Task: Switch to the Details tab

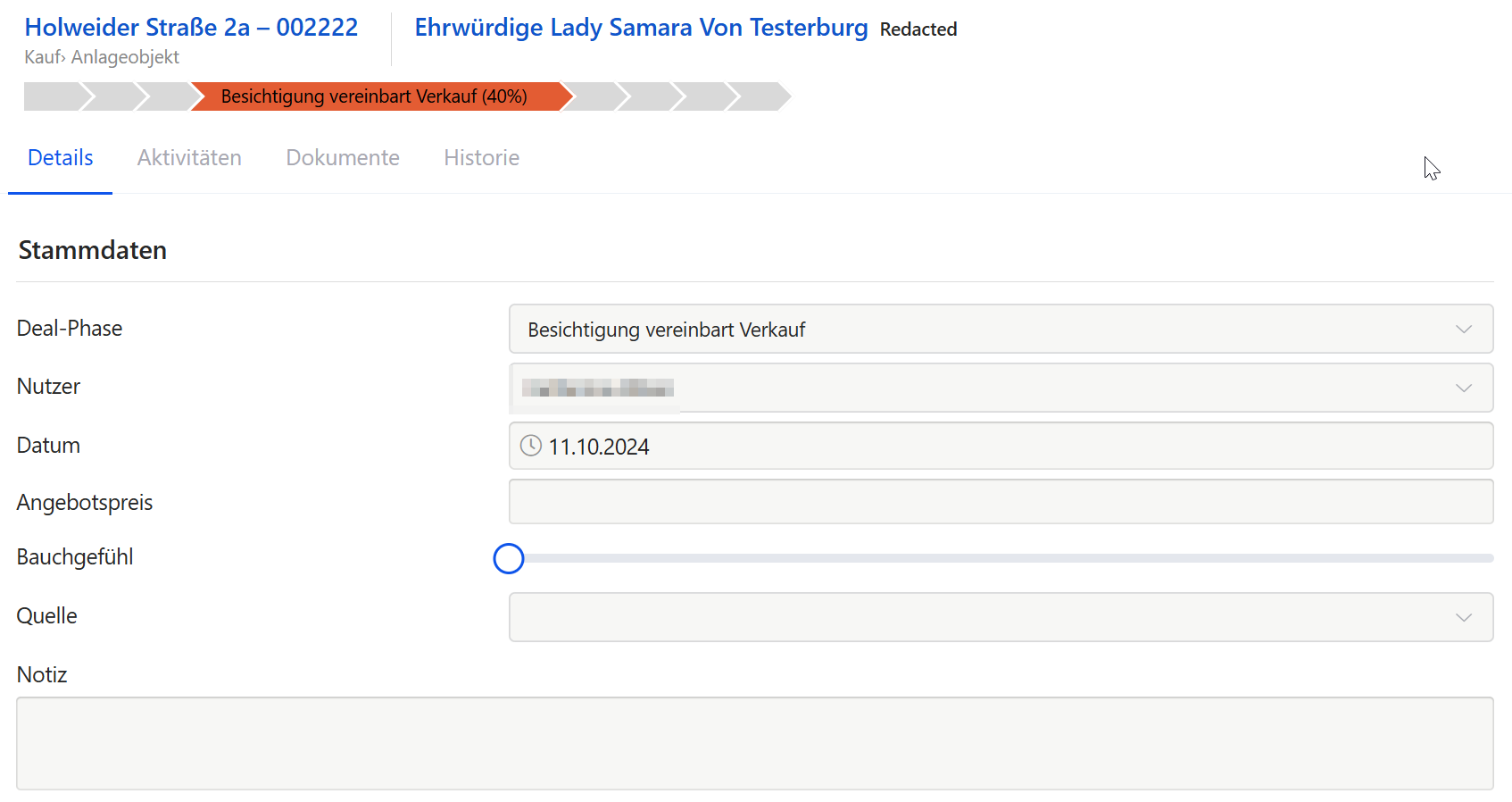Action: (x=61, y=158)
